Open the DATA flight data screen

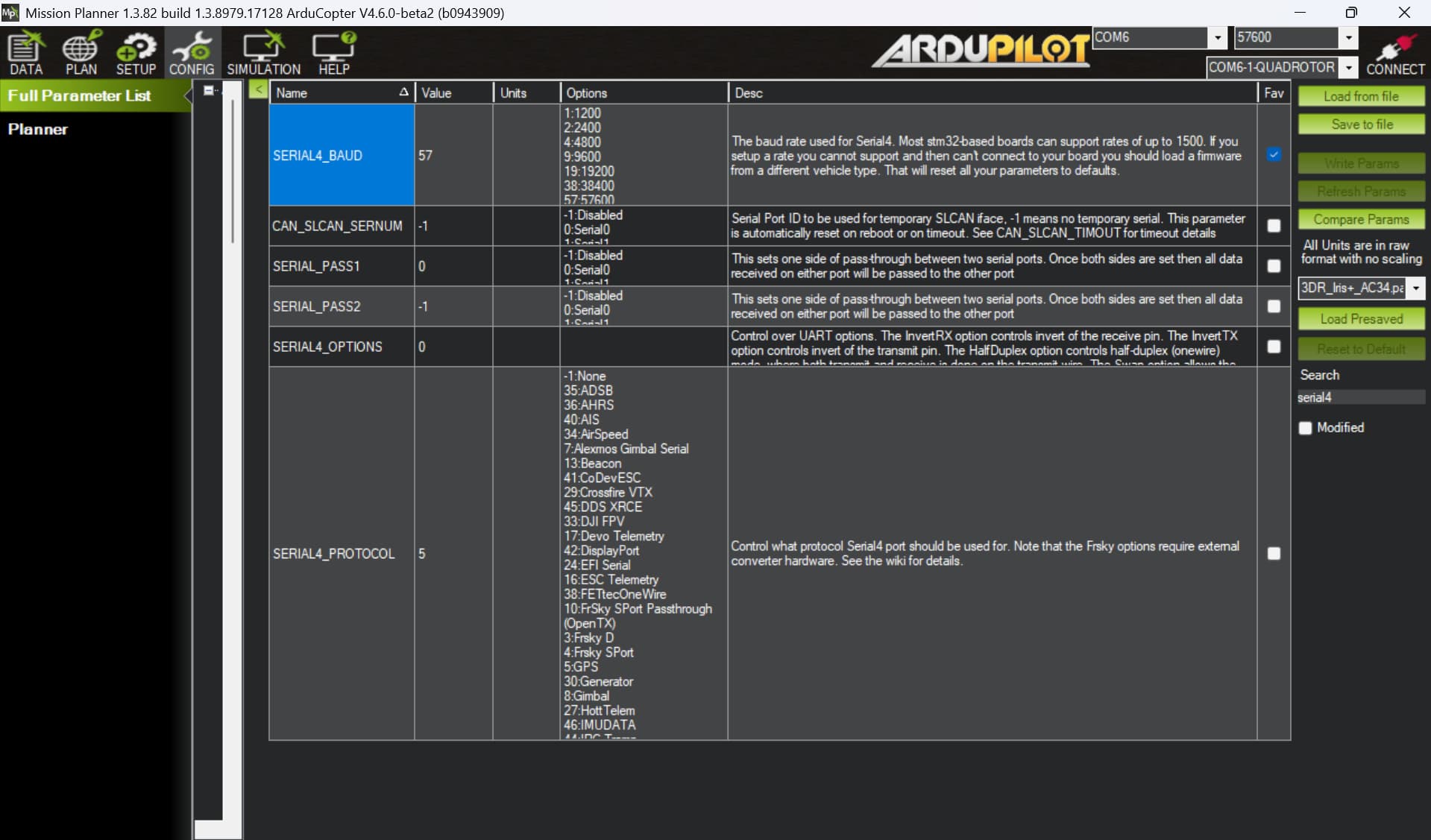[26, 53]
